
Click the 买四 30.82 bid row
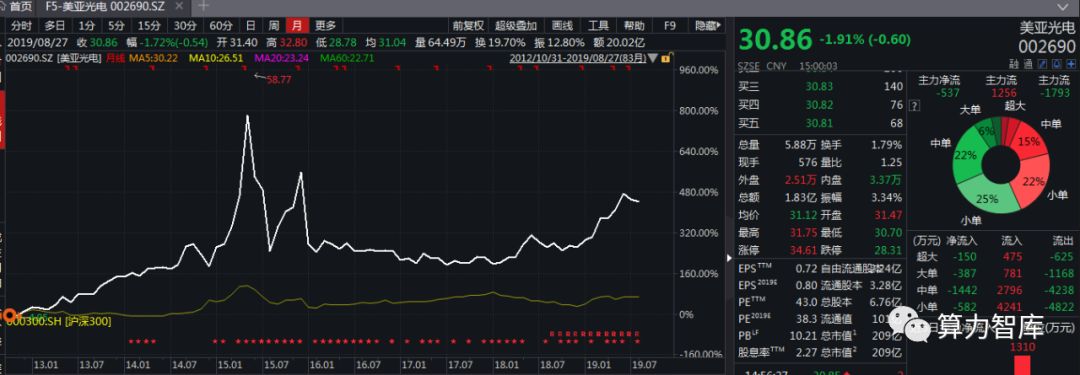(x=820, y=105)
